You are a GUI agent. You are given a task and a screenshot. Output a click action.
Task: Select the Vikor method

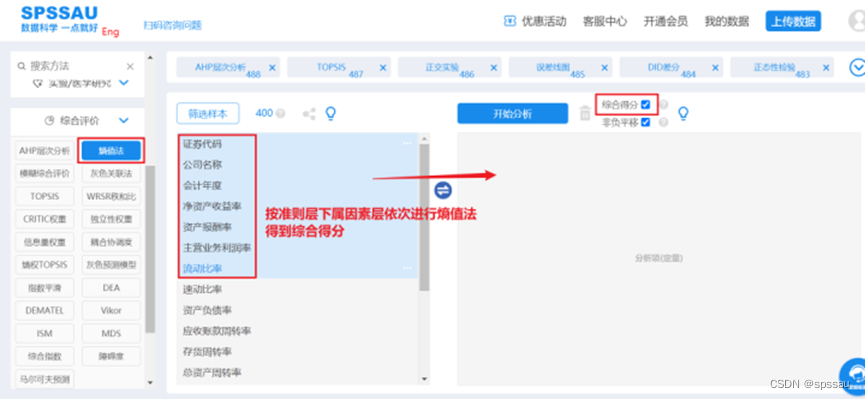click(x=111, y=311)
